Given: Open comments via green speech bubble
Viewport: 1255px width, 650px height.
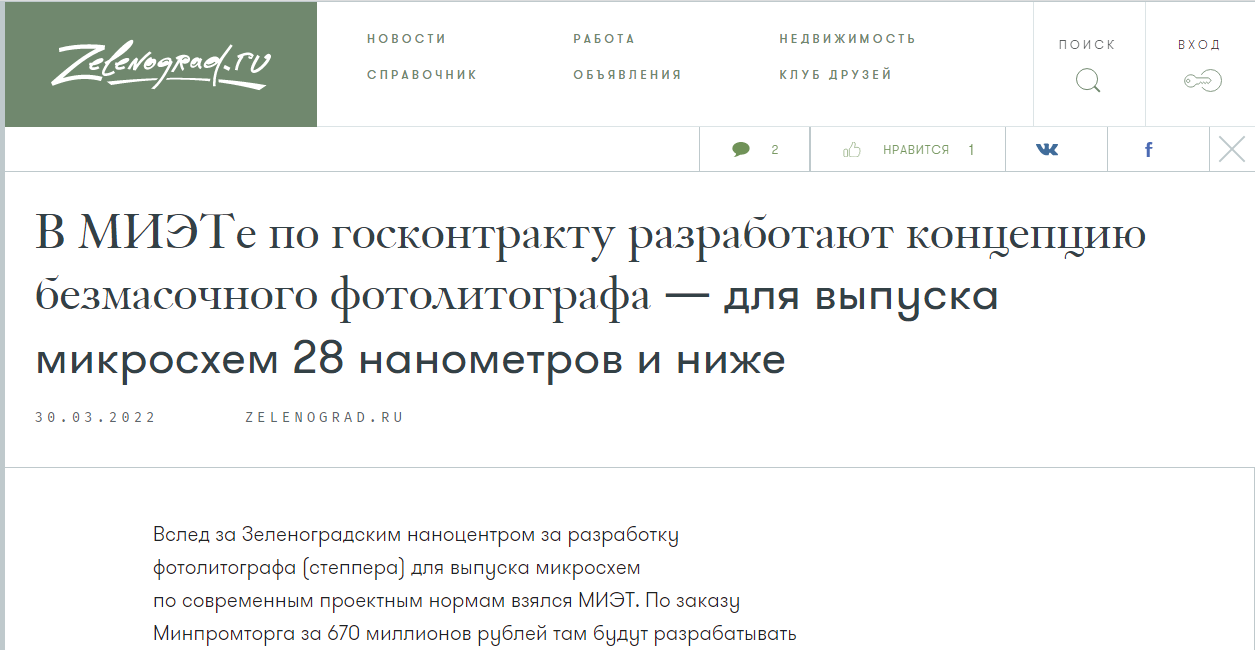Looking at the screenshot, I should pos(741,150).
